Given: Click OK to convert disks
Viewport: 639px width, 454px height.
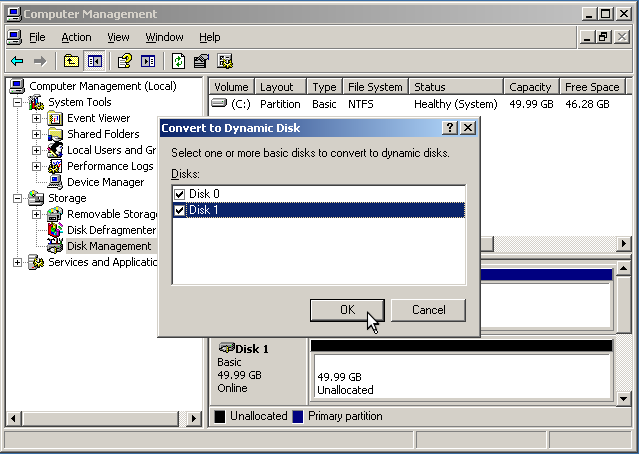Looking at the screenshot, I should 347,310.
